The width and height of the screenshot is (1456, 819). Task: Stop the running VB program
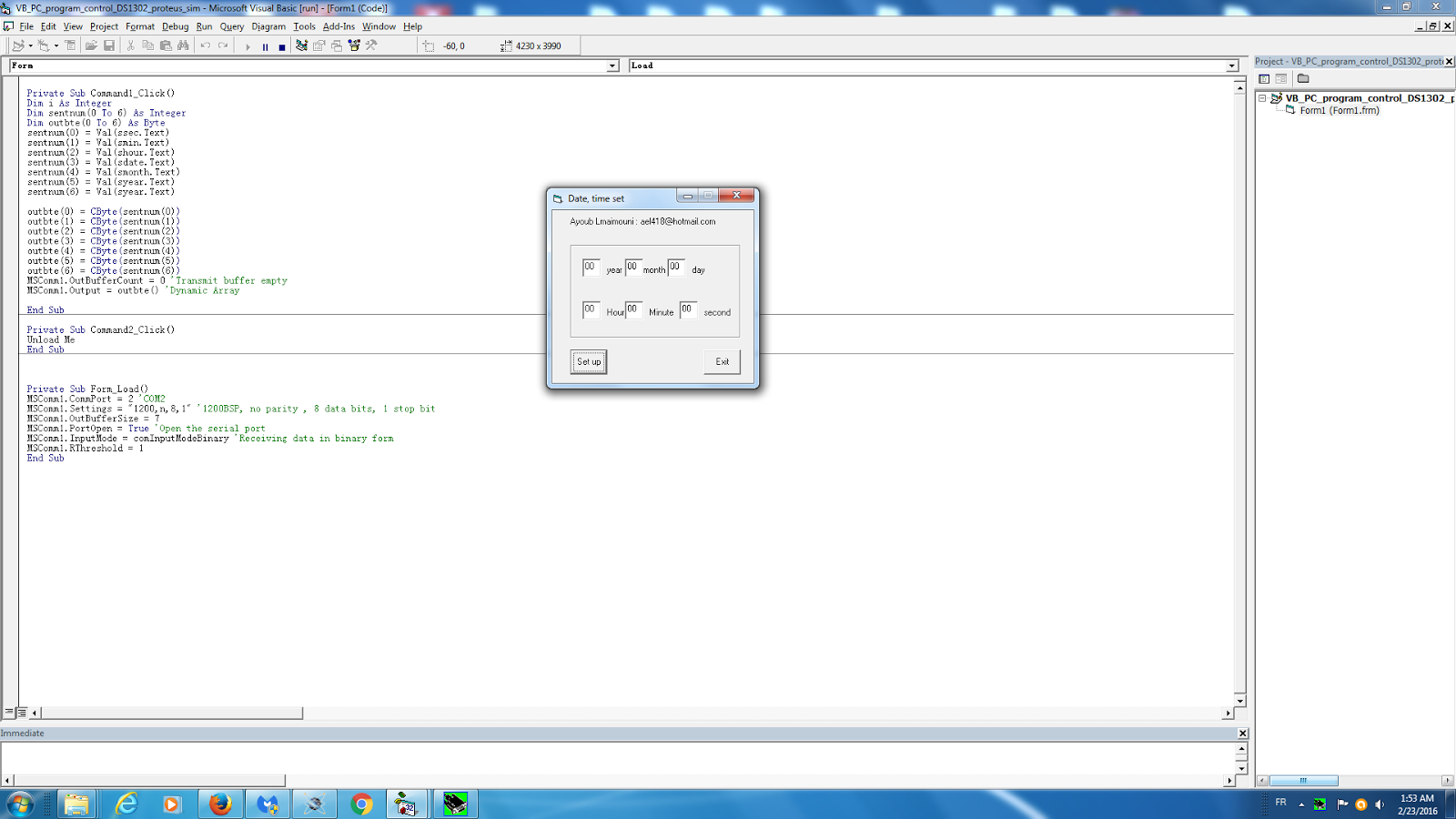[282, 45]
